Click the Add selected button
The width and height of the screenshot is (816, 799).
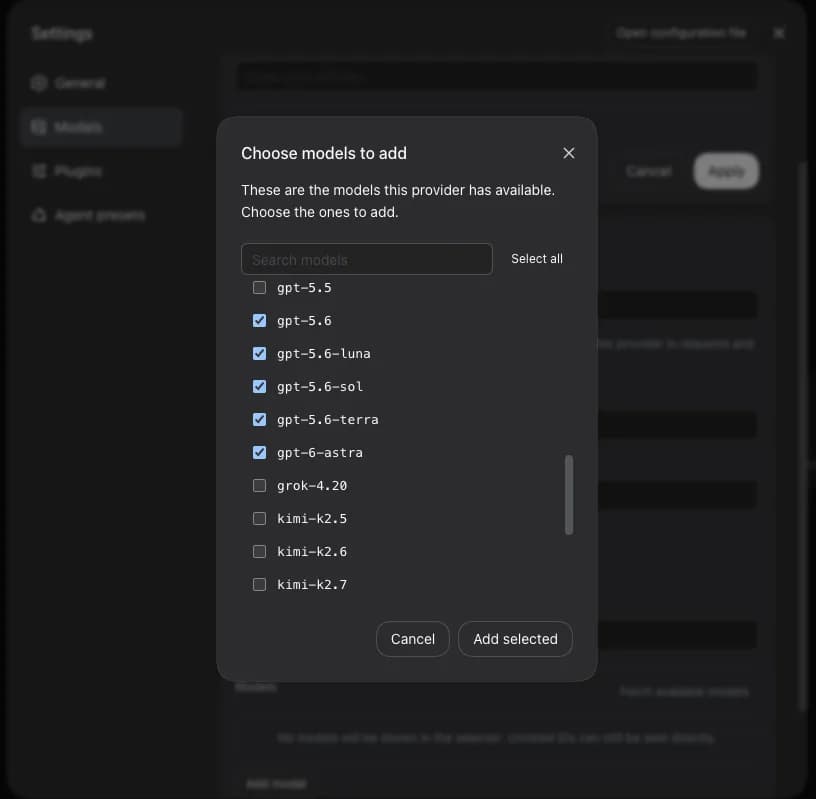point(515,639)
